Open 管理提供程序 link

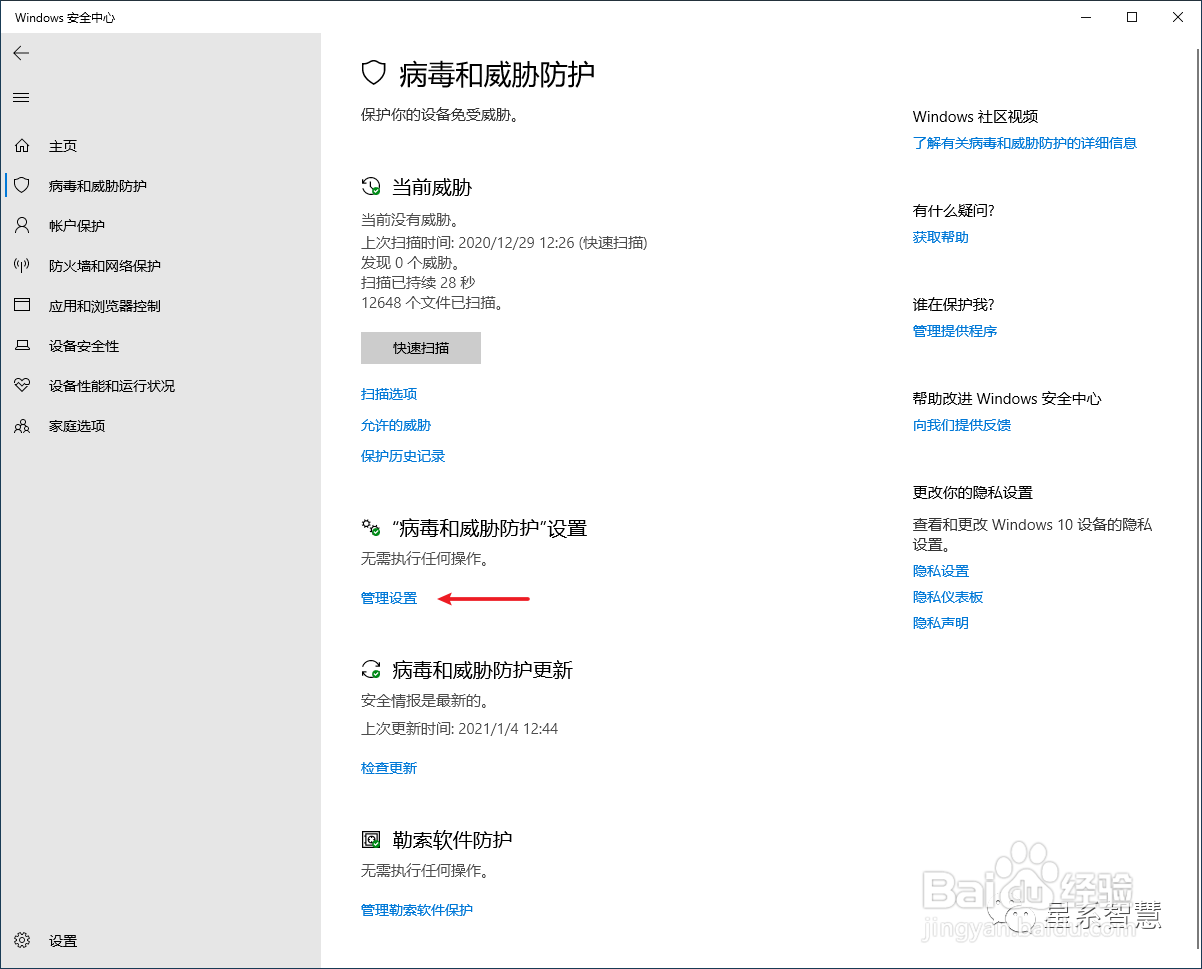point(955,331)
